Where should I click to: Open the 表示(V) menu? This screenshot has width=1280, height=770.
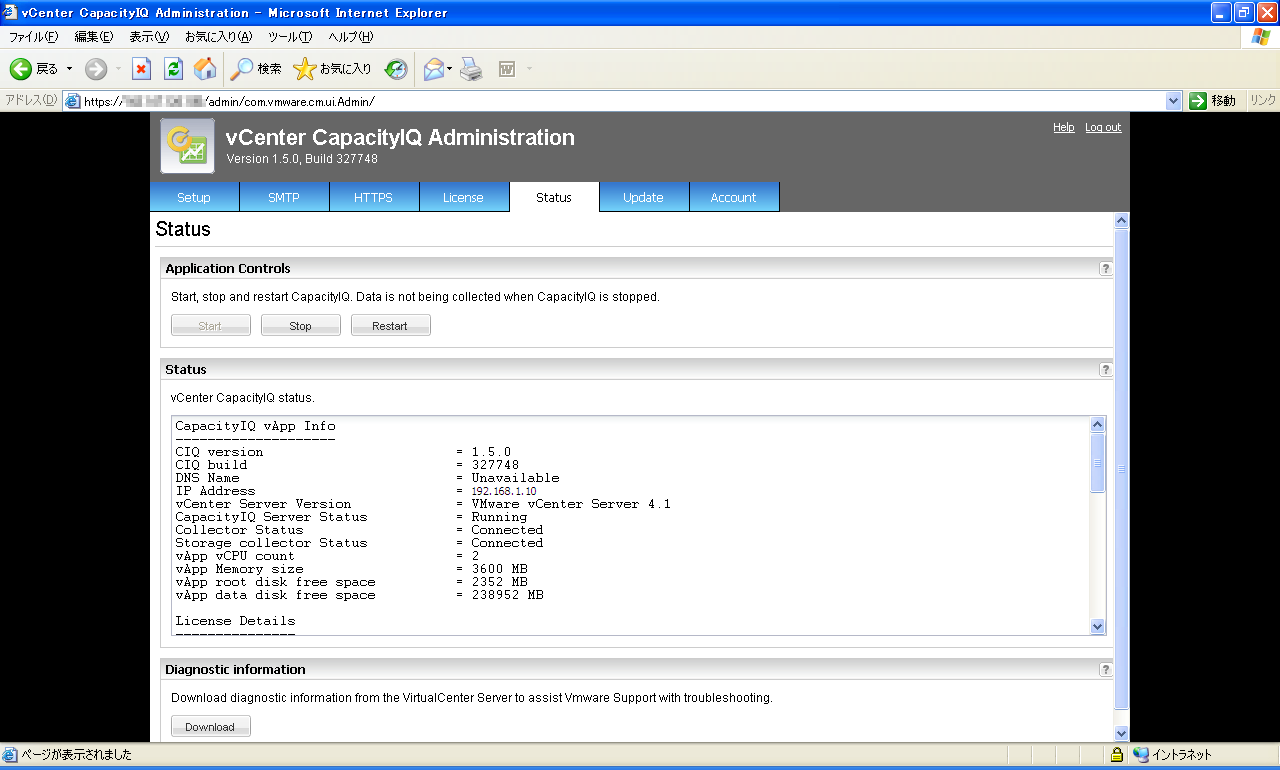point(149,37)
